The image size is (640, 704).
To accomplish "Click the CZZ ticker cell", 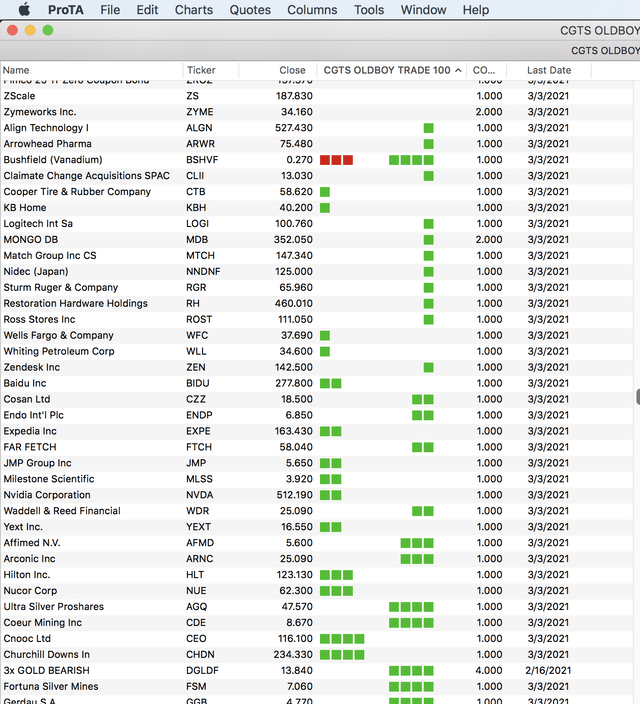I will tap(196, 399).
